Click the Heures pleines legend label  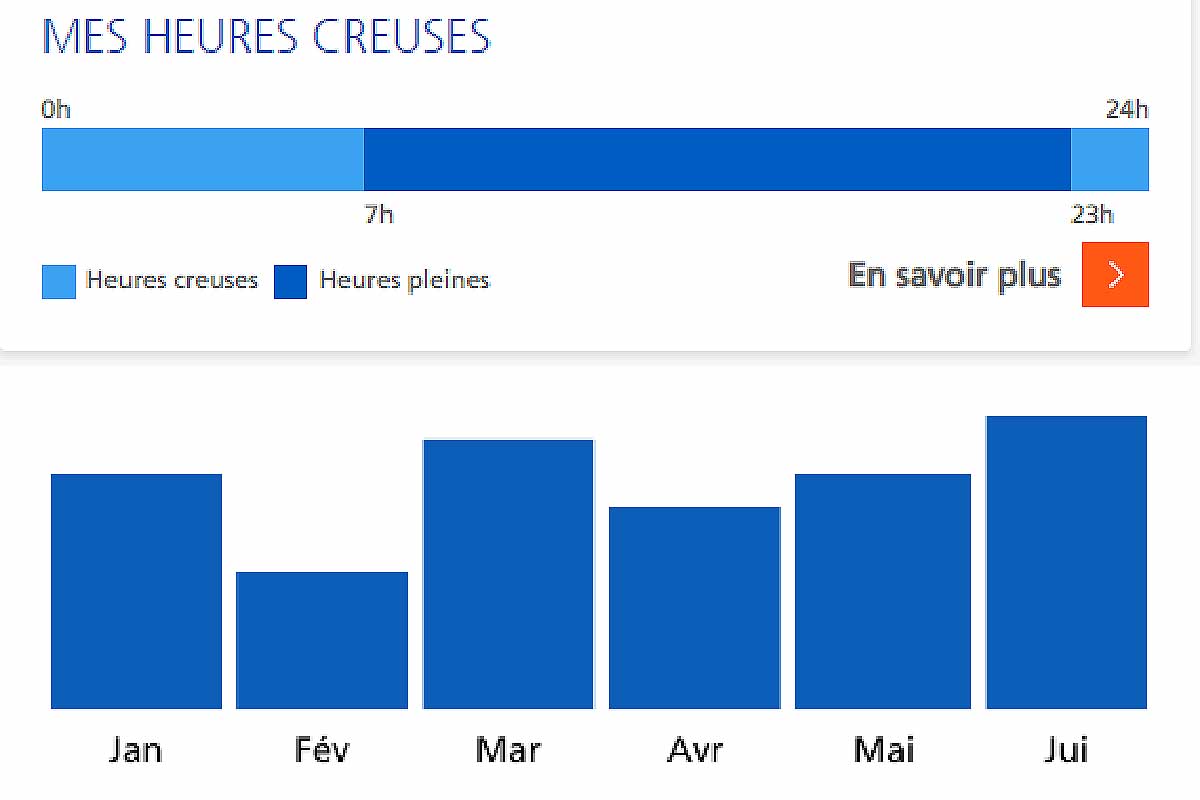(404, 280)
